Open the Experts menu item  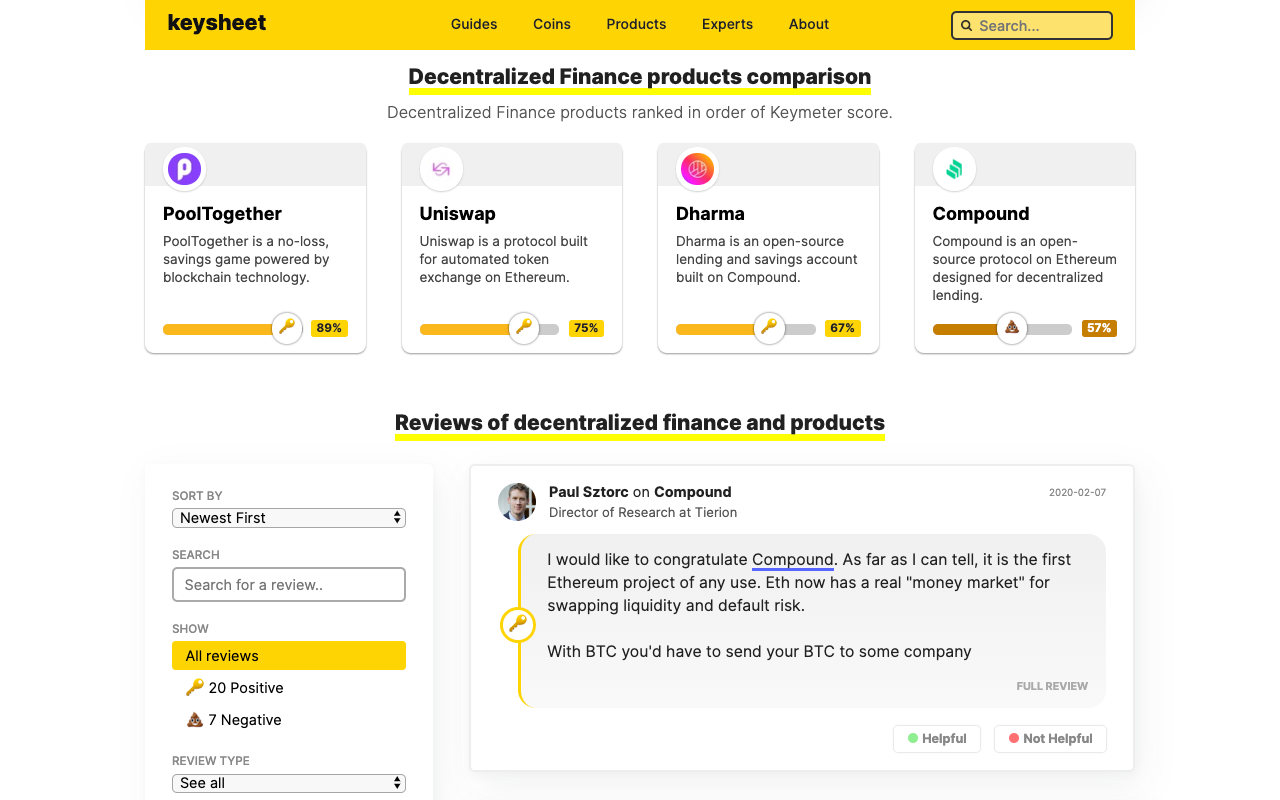click(727, 24)
